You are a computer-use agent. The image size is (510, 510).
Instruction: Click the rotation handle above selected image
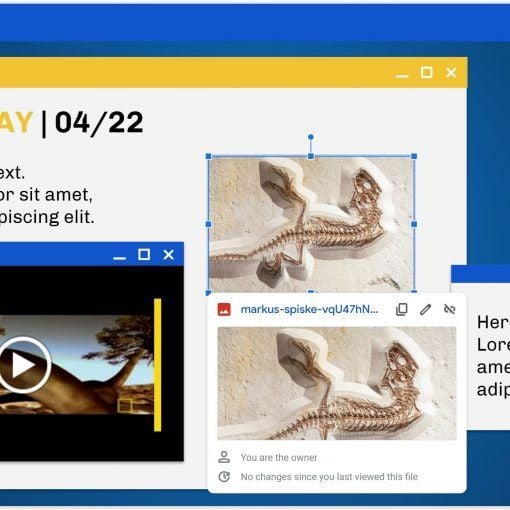pyautogui.click(x=311, y=137)
